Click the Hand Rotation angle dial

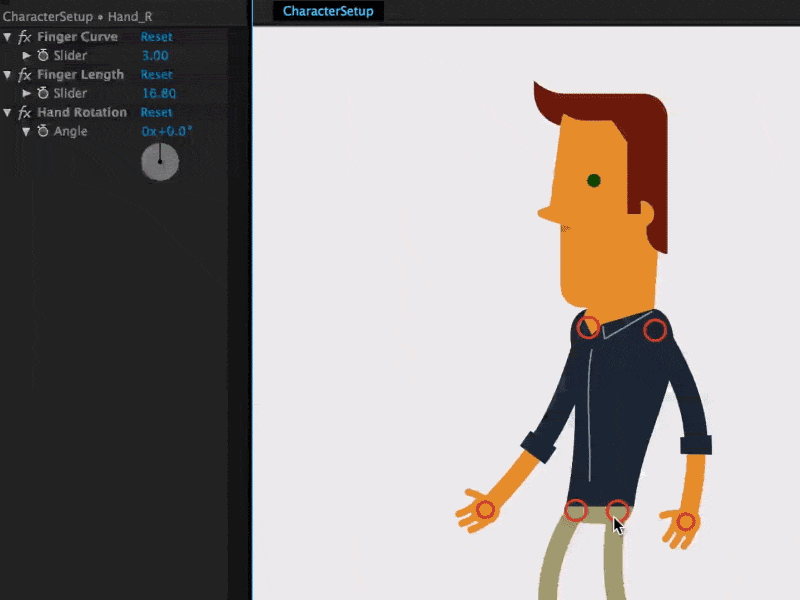(160, 161)
